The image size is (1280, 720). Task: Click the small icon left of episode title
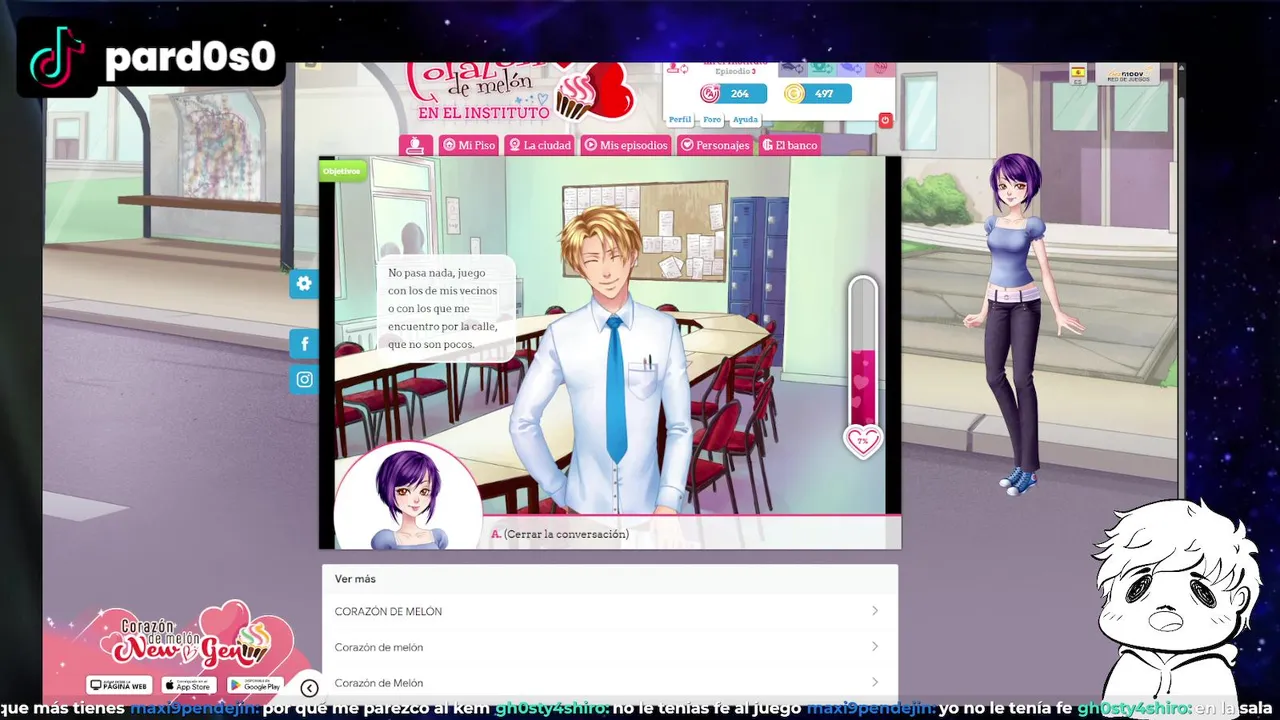[x=677, y=68]
